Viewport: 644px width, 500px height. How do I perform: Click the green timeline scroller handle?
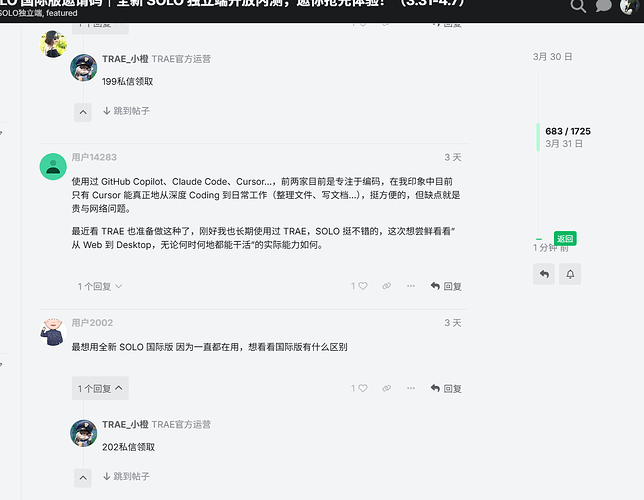click(538, 137)
